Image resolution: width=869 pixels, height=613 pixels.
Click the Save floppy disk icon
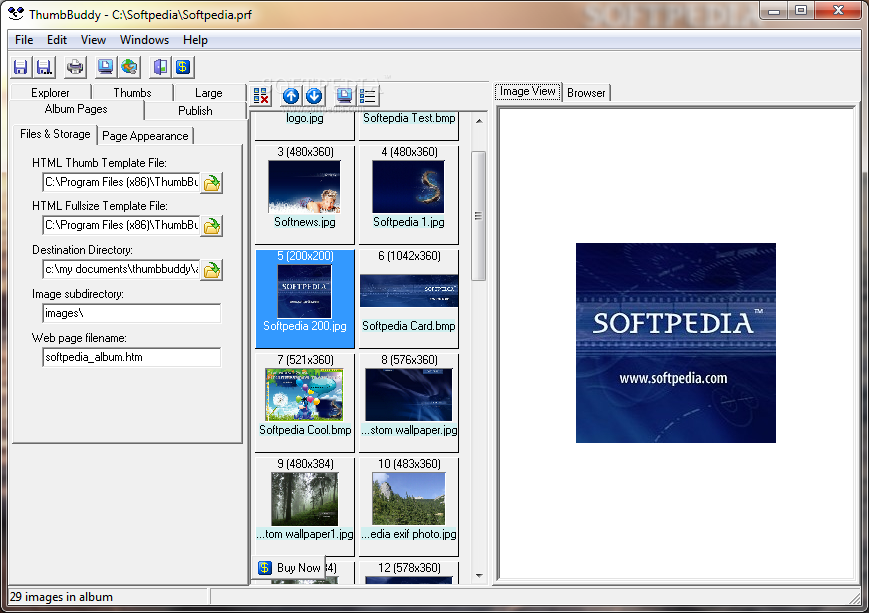pyautogui.click(x=21, y=67)
